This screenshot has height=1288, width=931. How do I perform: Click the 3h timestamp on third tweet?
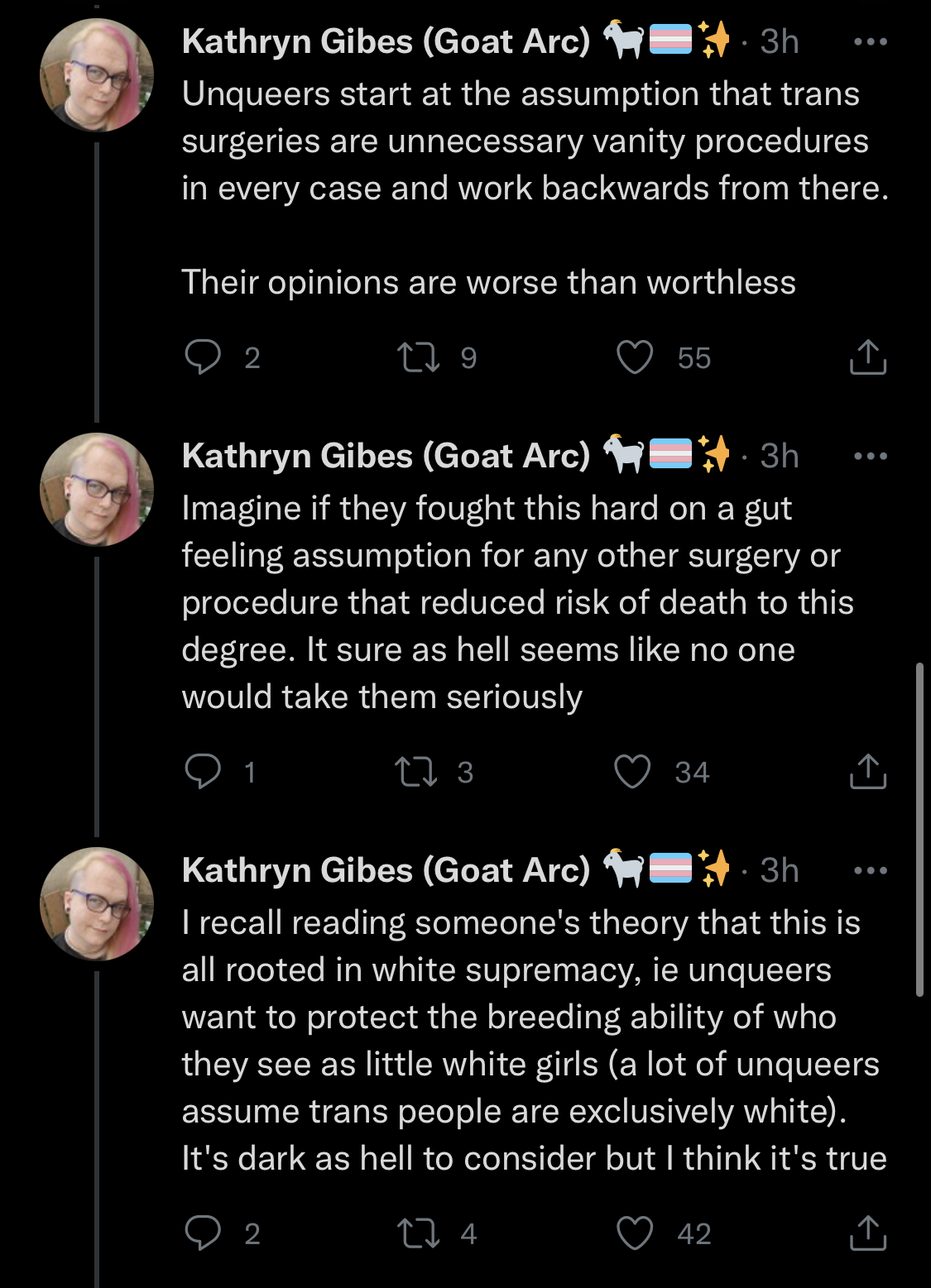[780, 870]
